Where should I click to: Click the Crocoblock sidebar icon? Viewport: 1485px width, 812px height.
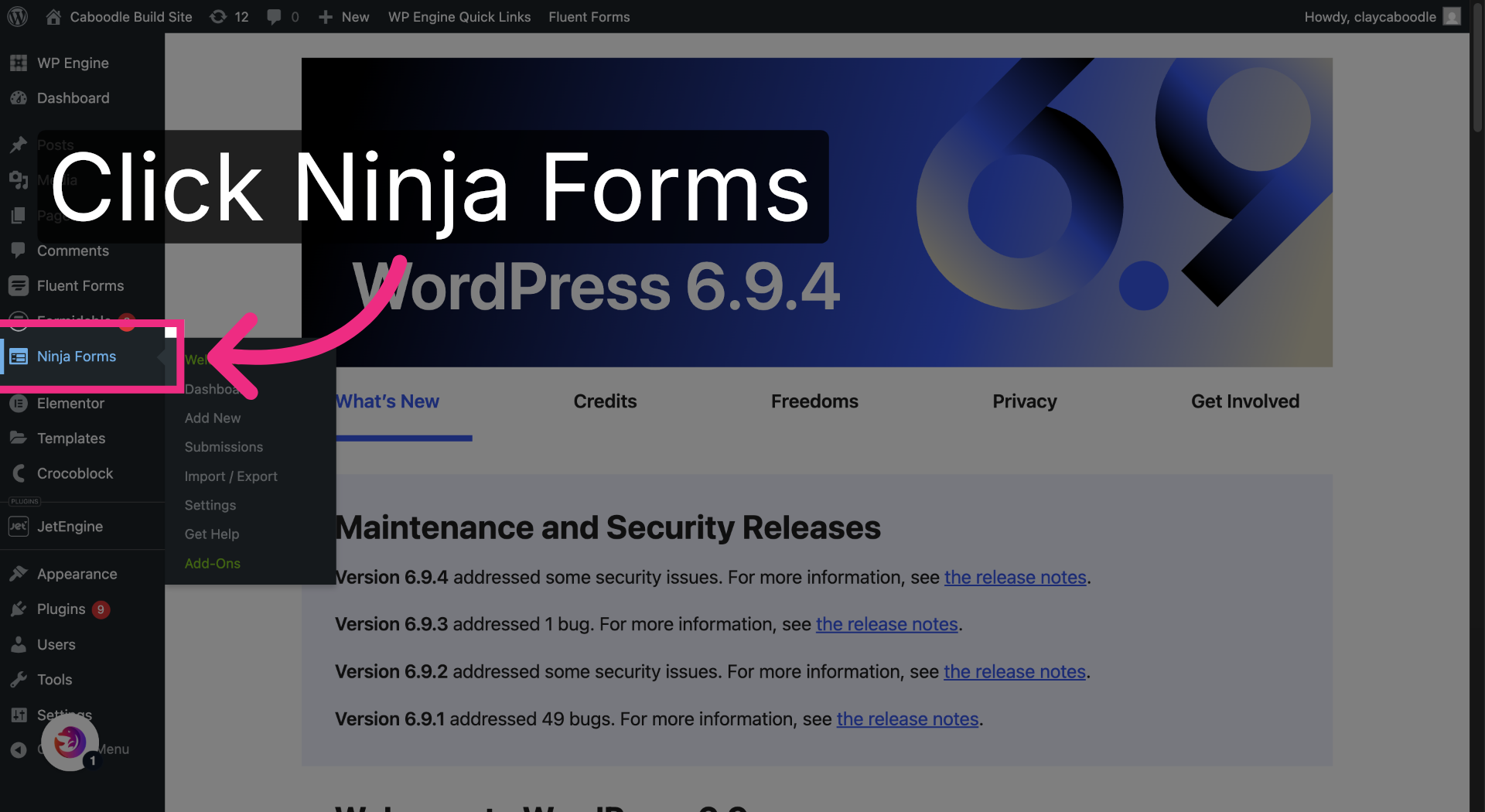pos(19,473)
